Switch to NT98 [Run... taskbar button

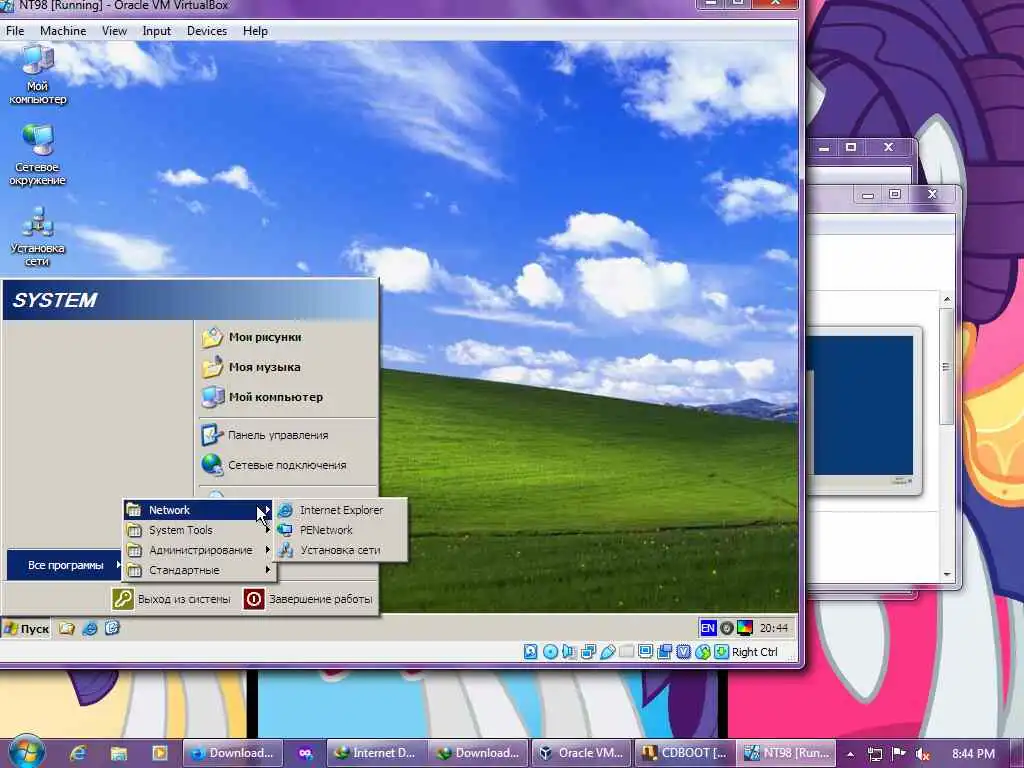[788, 753]
